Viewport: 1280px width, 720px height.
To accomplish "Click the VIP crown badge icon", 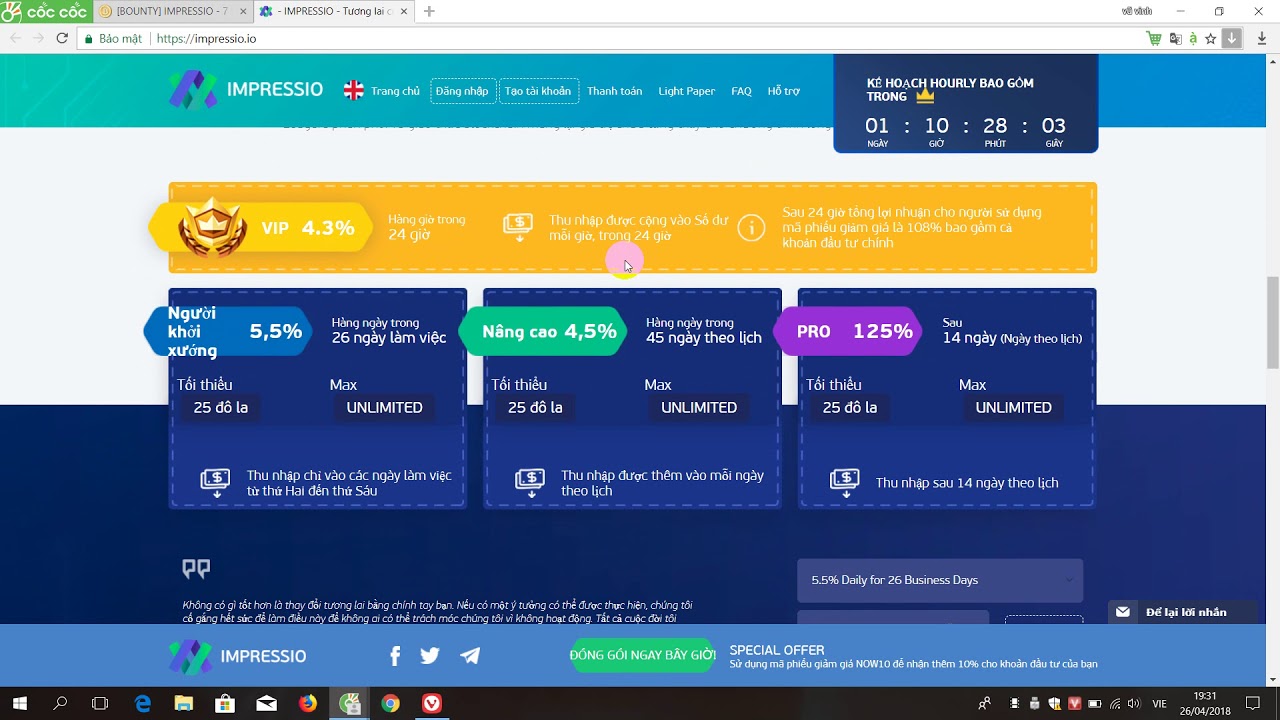I will click(x=213, y=228).
